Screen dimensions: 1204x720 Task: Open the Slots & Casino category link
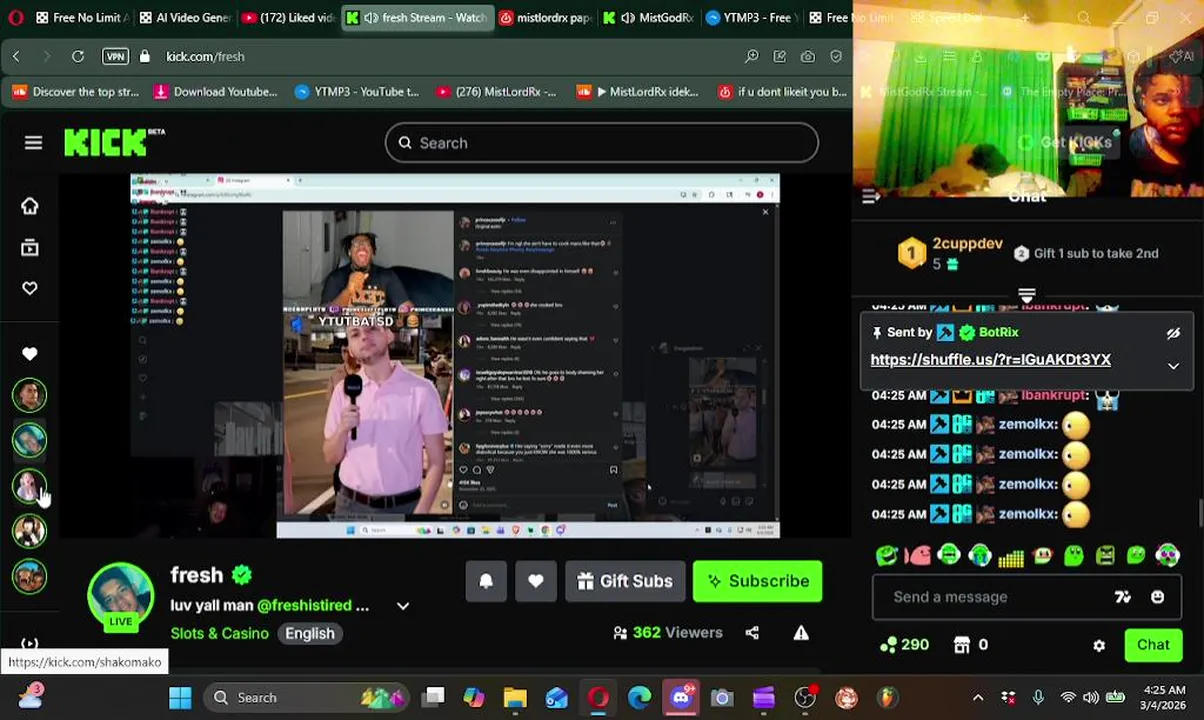[x=219, y=633]
